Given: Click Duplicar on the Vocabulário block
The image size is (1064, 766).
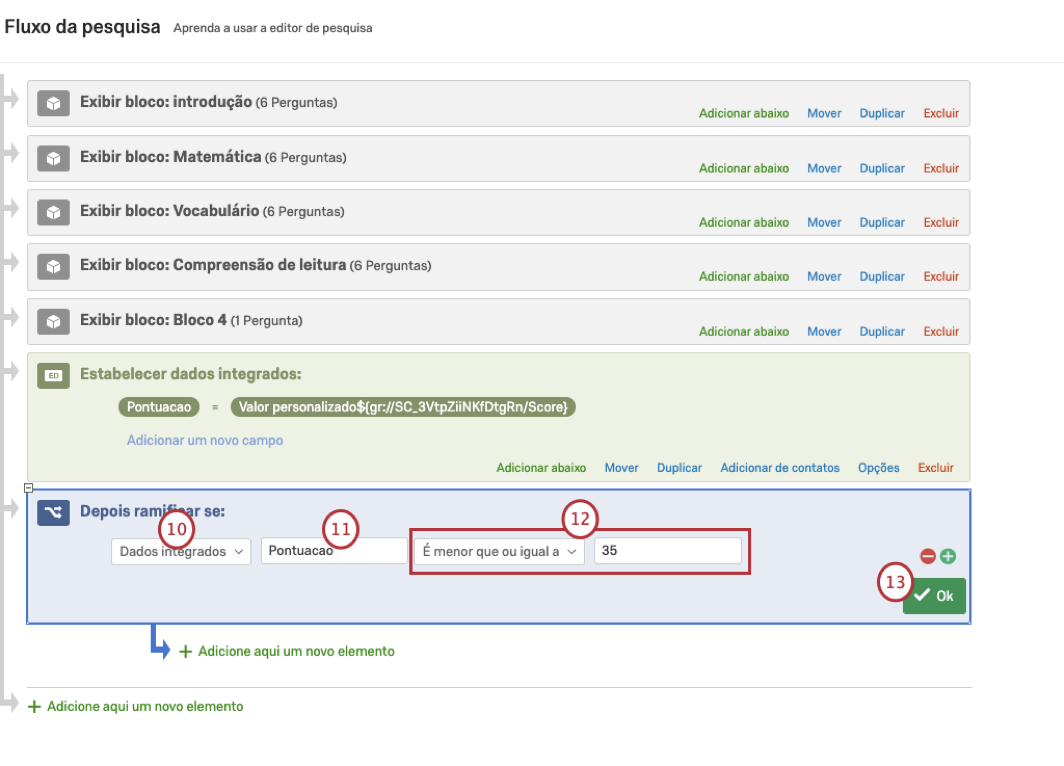Looking at the screenshot, I should pos(882,222).
